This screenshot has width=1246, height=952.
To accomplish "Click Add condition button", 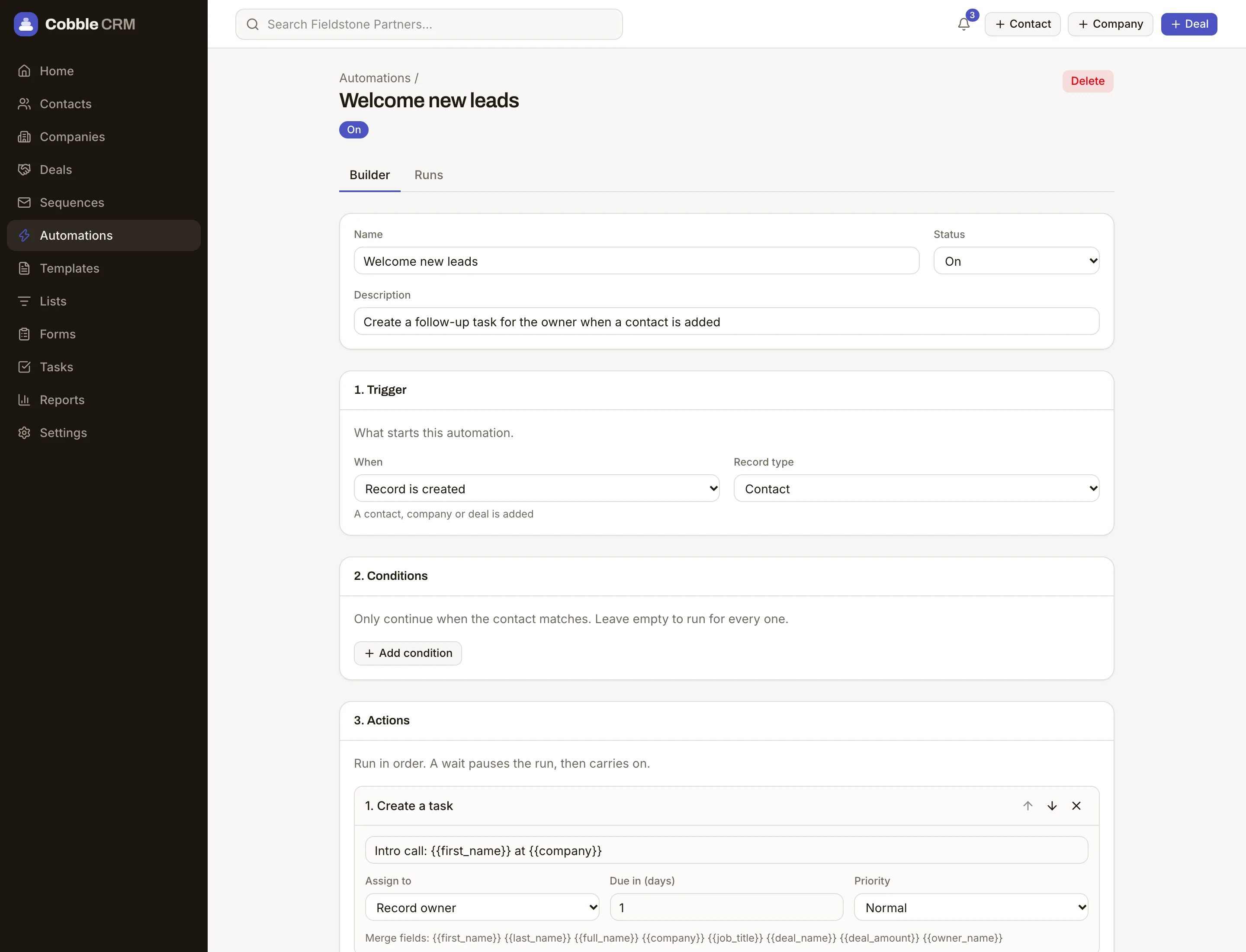I will tap(408, 653).
